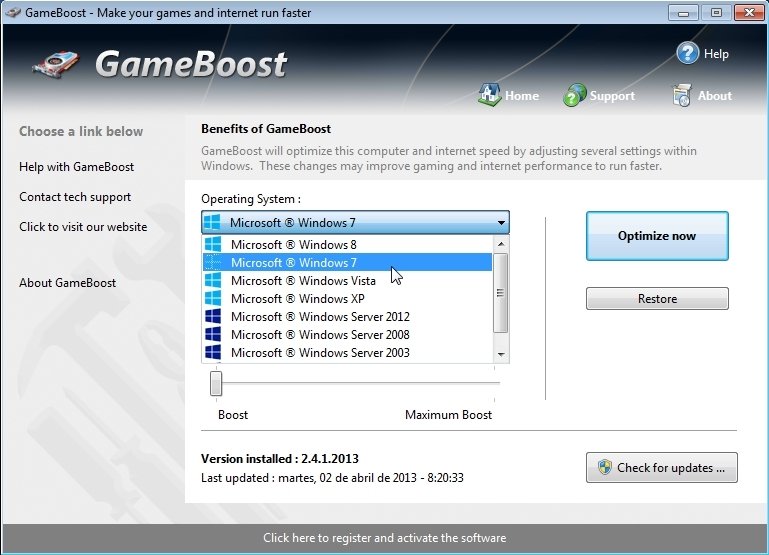Viewport: 769px width, 555px height.
Task: Click the Optimize now button
Action: click(657, 236)
